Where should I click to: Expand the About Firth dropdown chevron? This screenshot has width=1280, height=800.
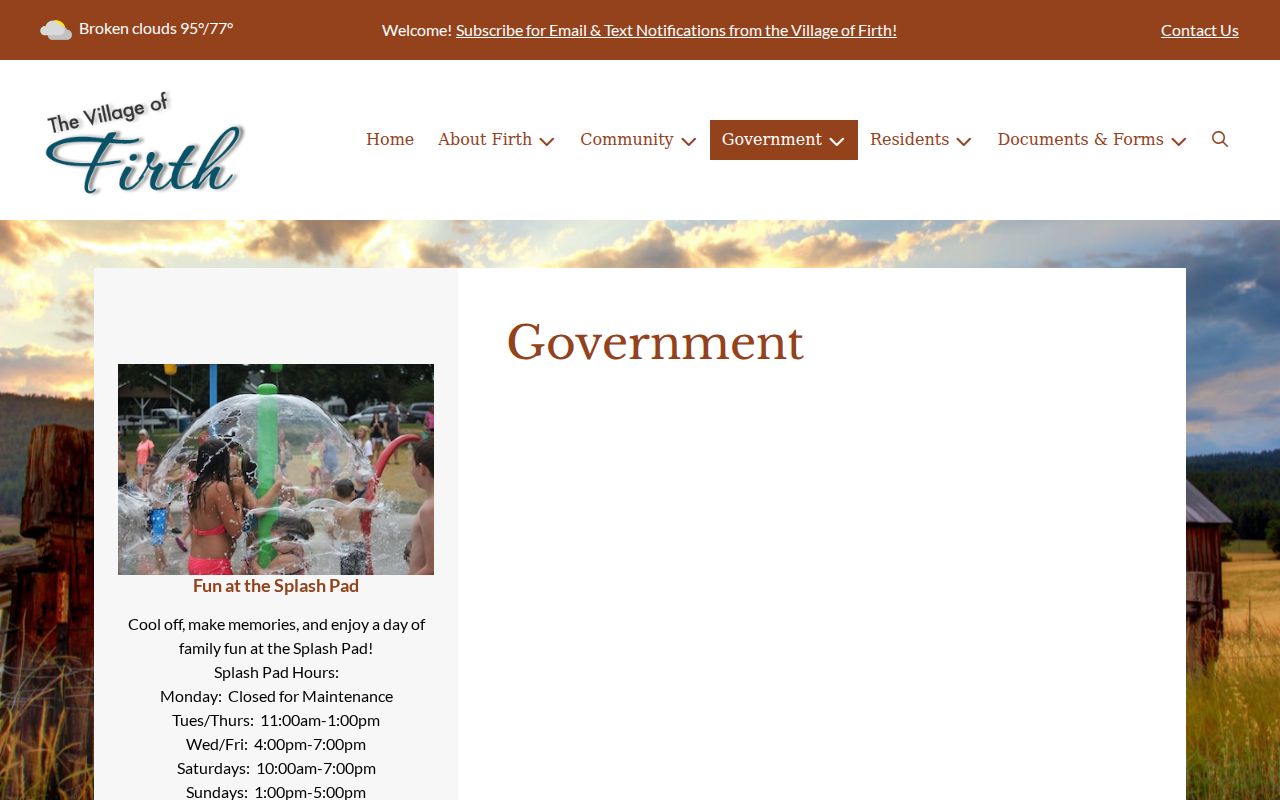[547, 141]
